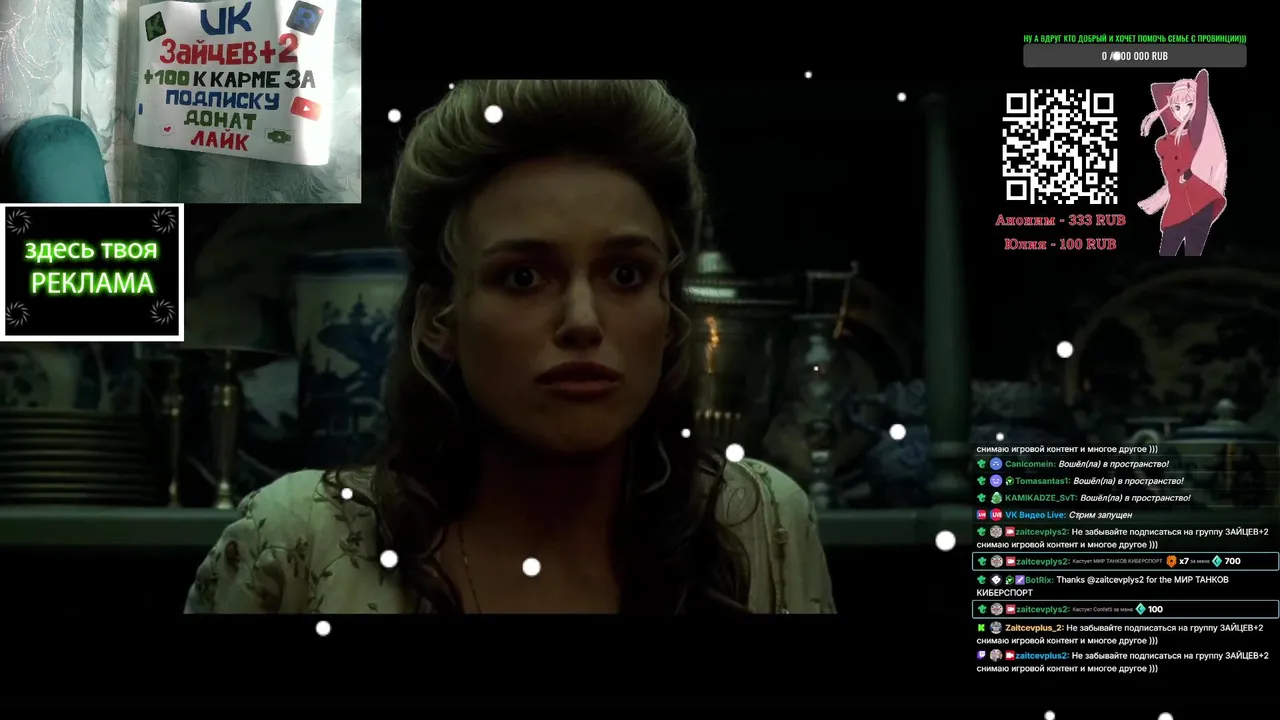This screenshot has height=720, width=1280.
Task: Click the blue username zaitcevplus2
Action: coord(1042,656)
